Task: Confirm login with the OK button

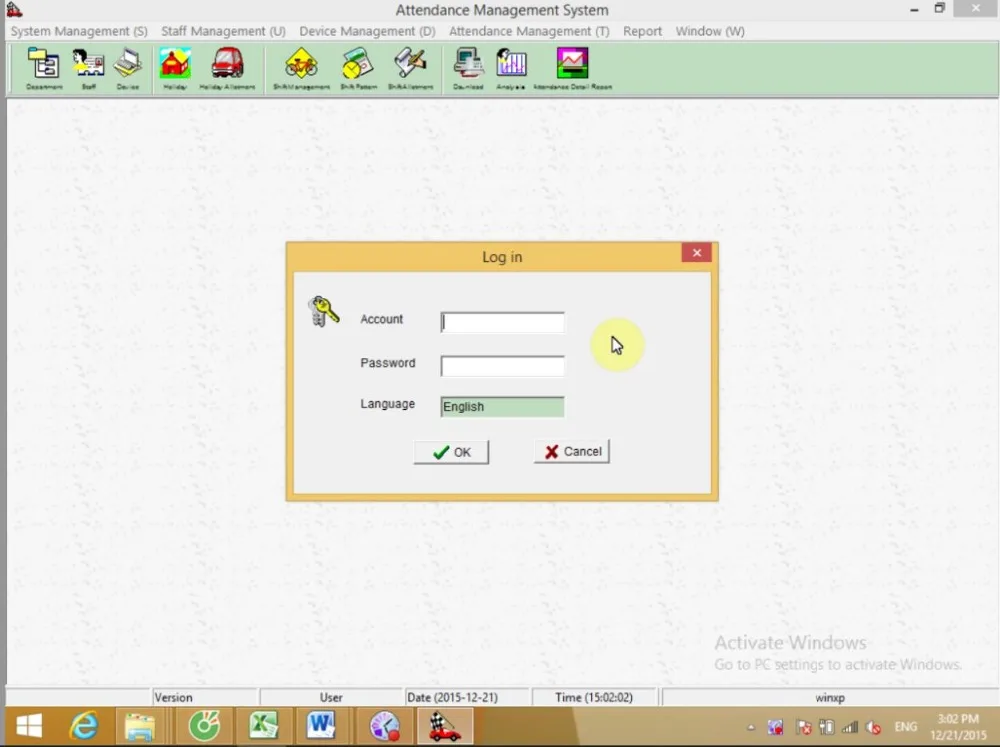Action: 452,452
